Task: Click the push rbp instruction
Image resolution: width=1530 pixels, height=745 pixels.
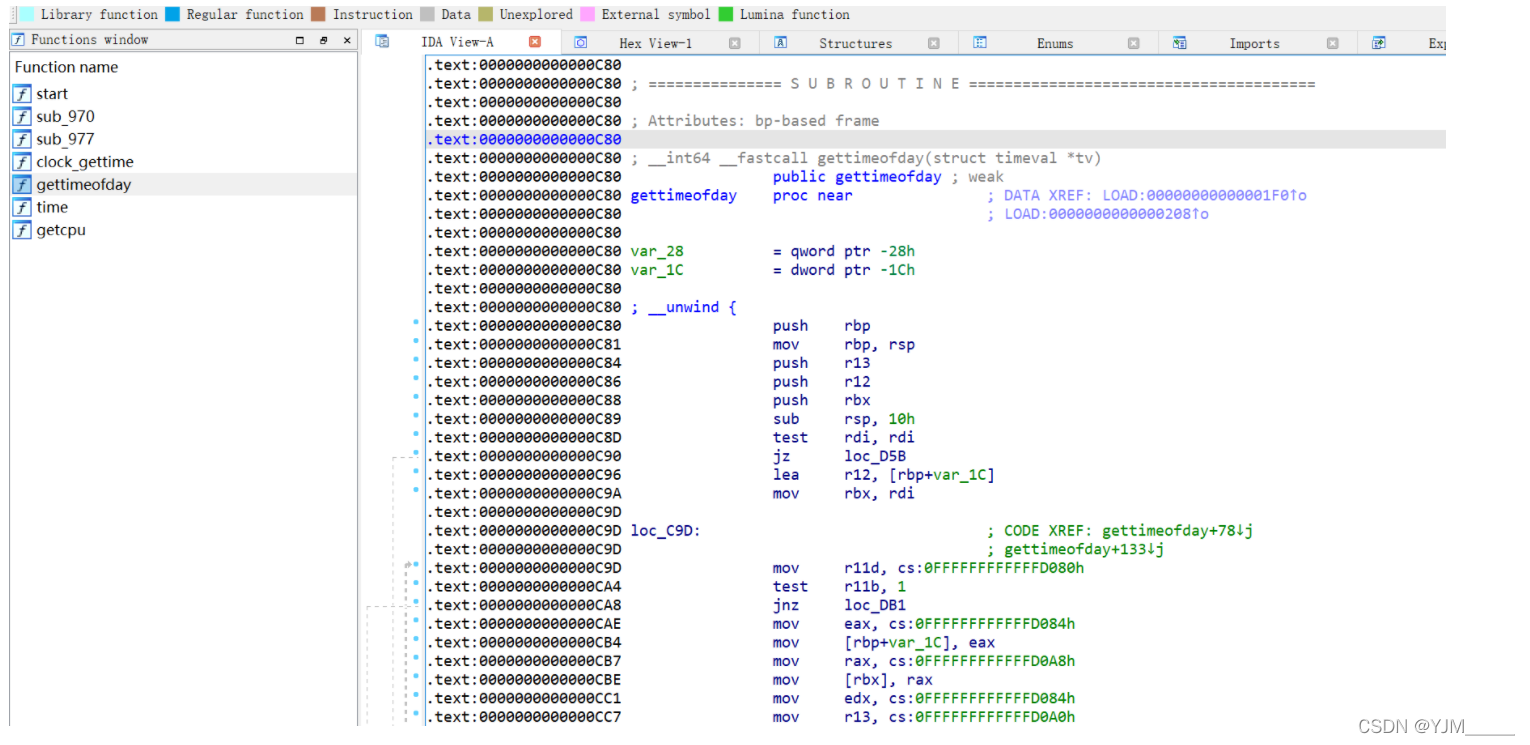Action: 822,326
